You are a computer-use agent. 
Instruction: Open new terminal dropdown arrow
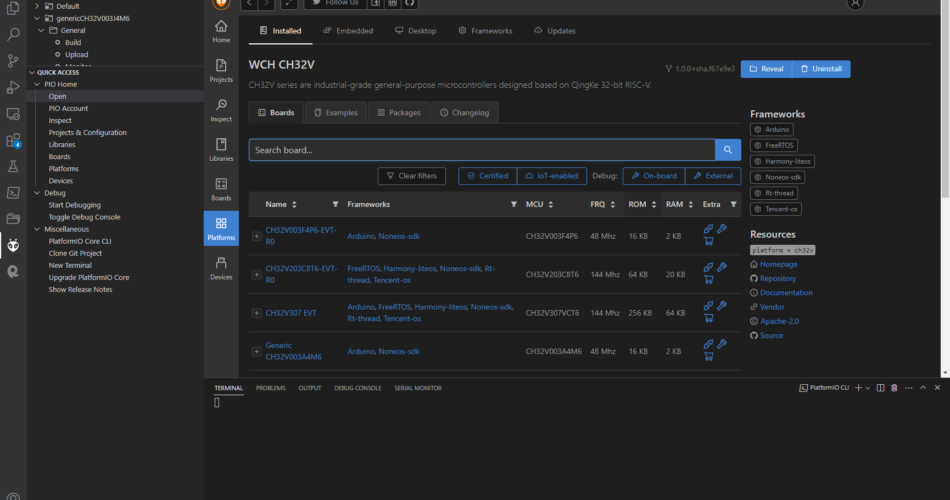tap(868, 388)
